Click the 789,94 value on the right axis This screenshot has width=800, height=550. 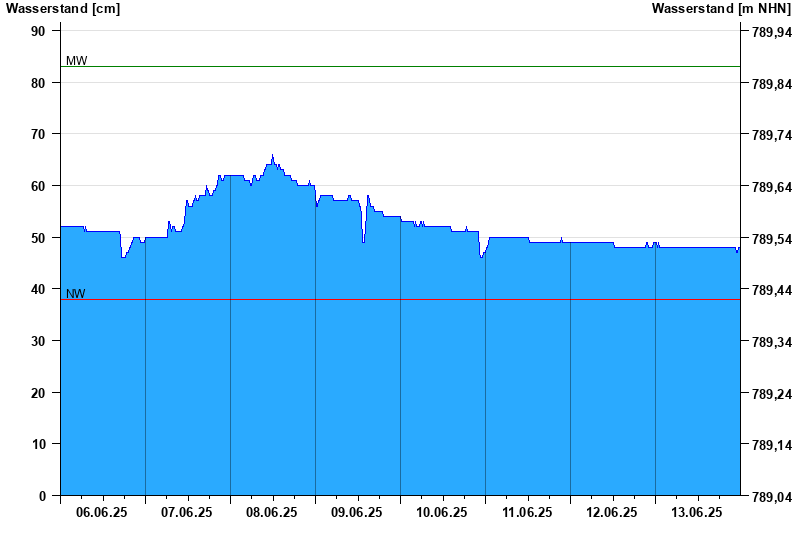(x=771, y=33)
